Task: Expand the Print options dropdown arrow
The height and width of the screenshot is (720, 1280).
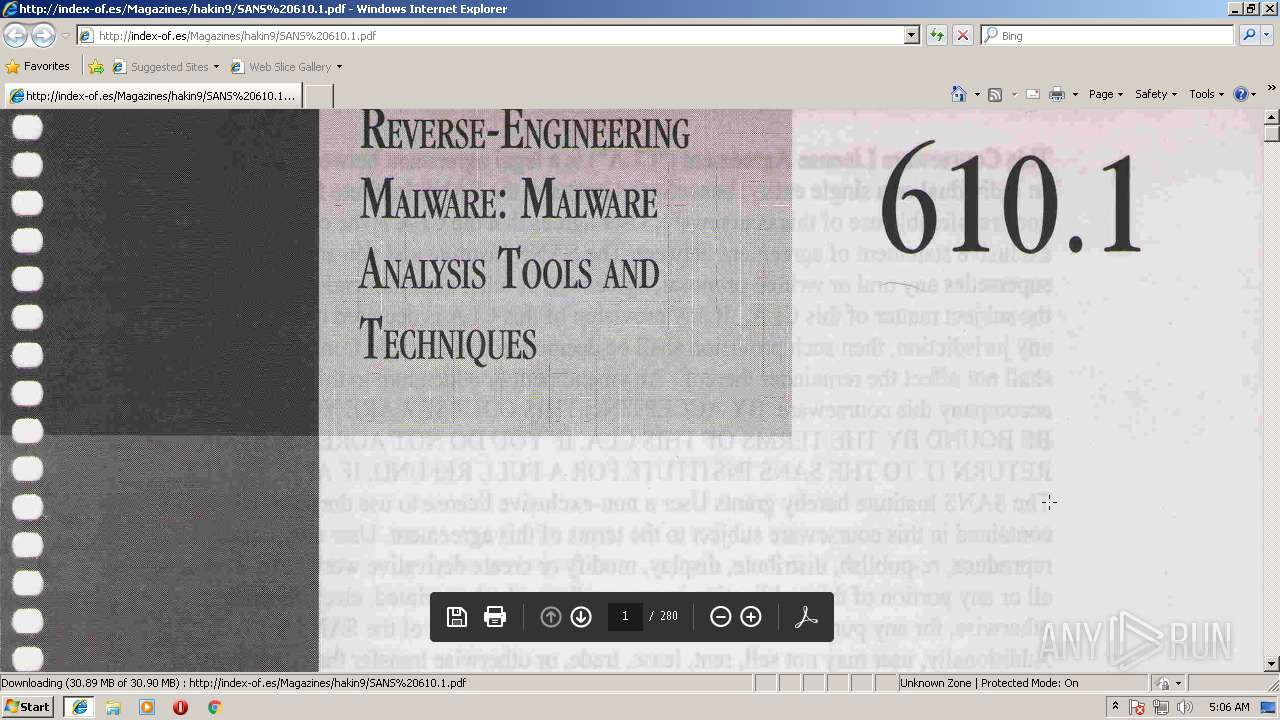Action: [1075, 94]
